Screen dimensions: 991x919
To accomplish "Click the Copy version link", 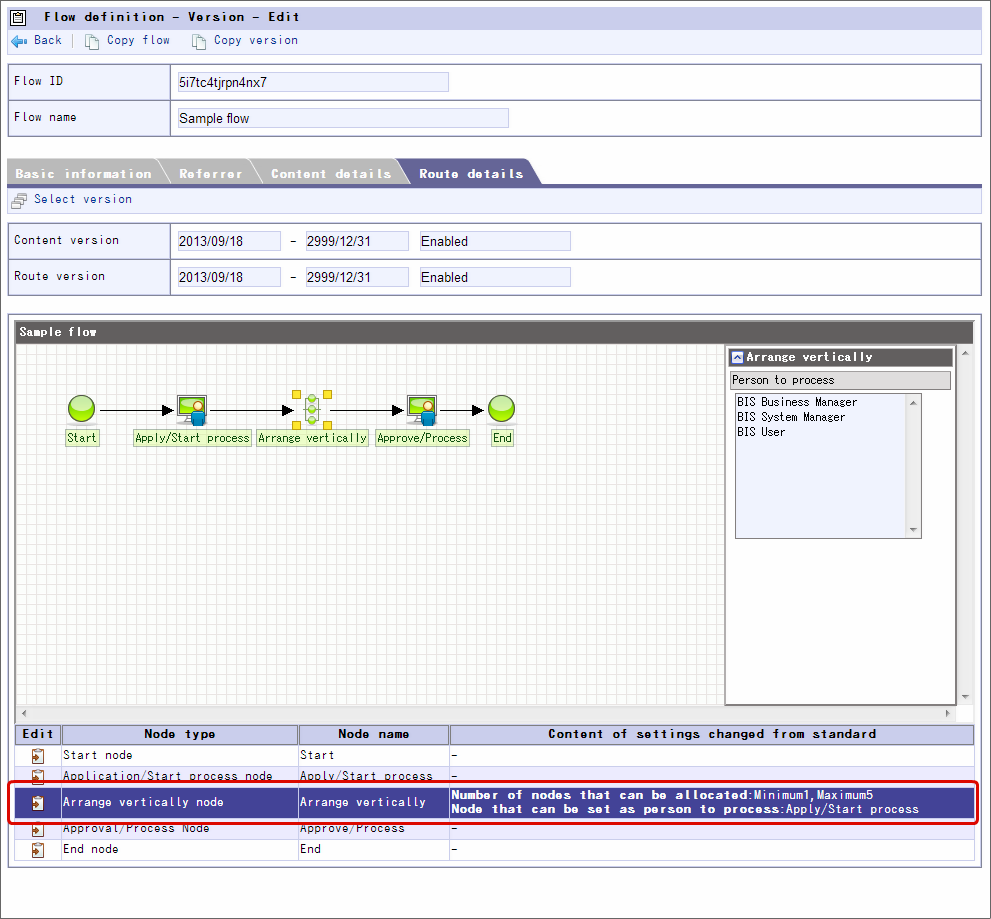I will click(x=256, y=40).
